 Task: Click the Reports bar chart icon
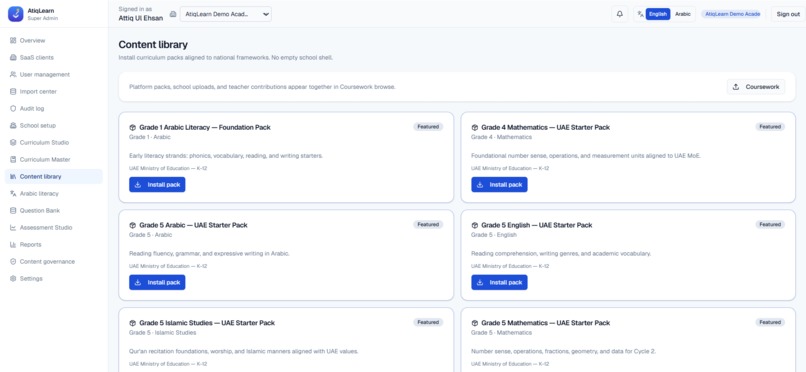[x=13, y=245]
